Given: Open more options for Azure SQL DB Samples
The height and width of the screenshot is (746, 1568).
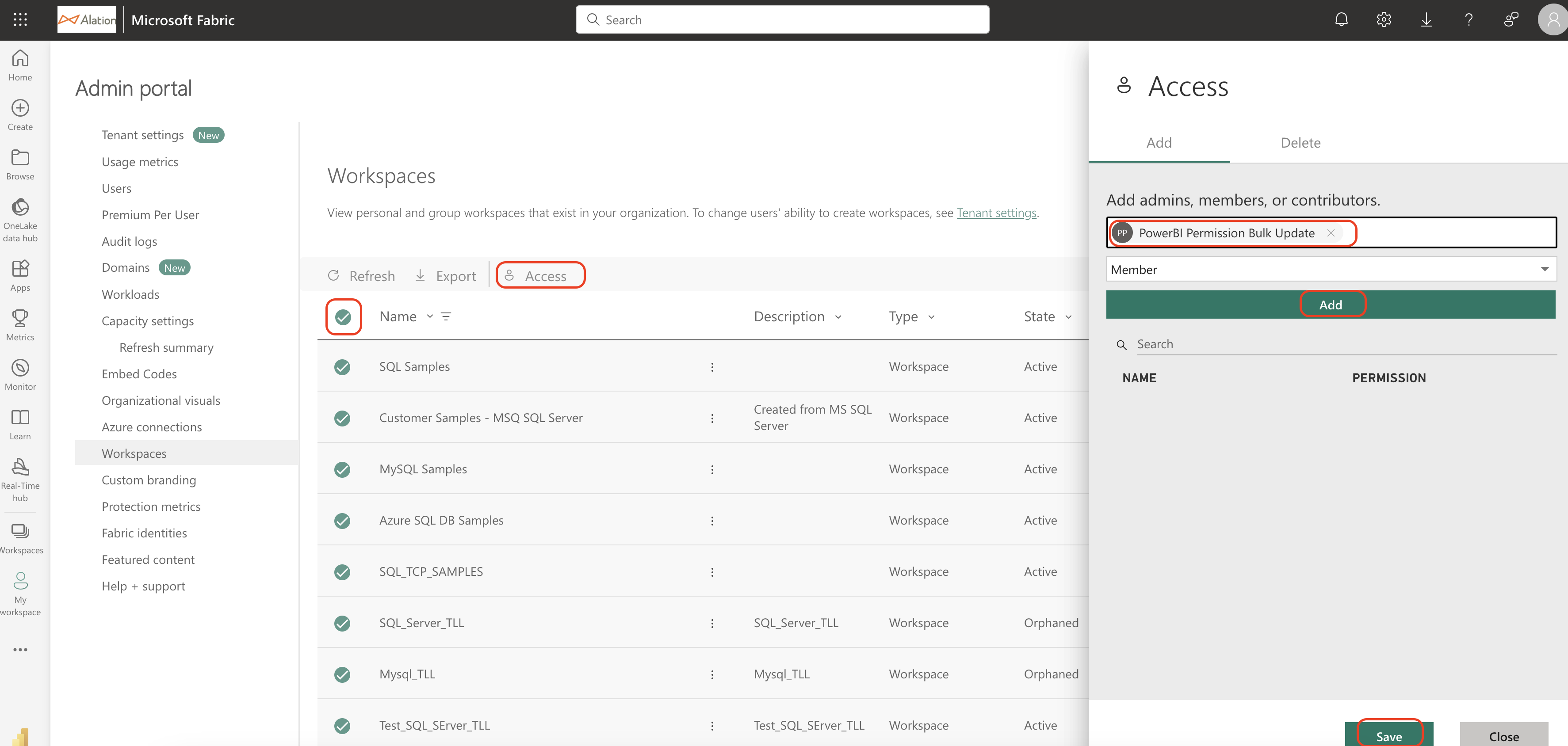Looking at the screenshot, I should 712,521.
